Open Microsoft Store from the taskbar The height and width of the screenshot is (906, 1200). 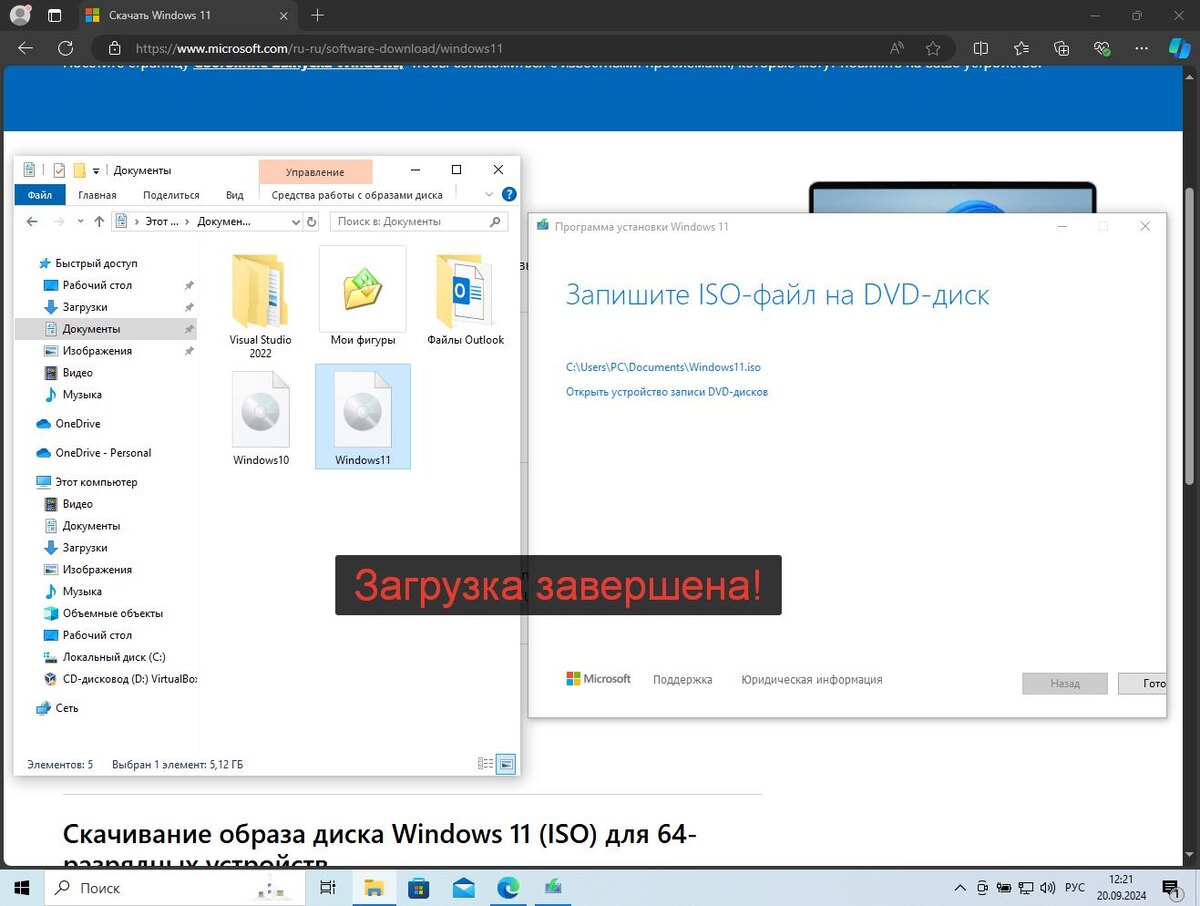pos(418,887)
